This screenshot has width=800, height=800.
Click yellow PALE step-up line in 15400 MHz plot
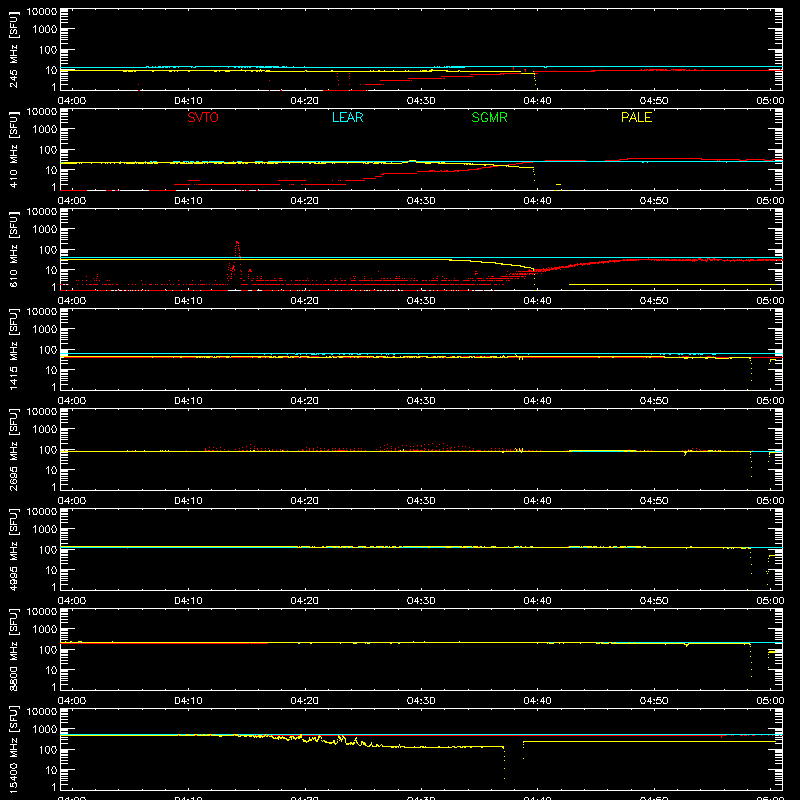click(649, 741)
